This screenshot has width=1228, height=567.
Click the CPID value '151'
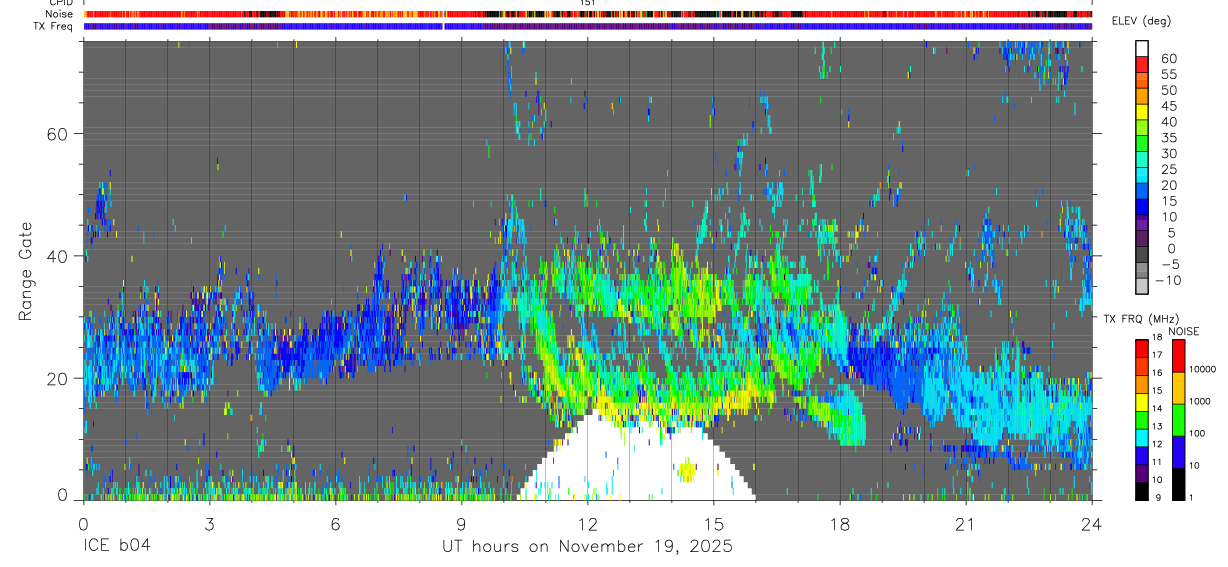pyautogui.click(x=588, y=3)
